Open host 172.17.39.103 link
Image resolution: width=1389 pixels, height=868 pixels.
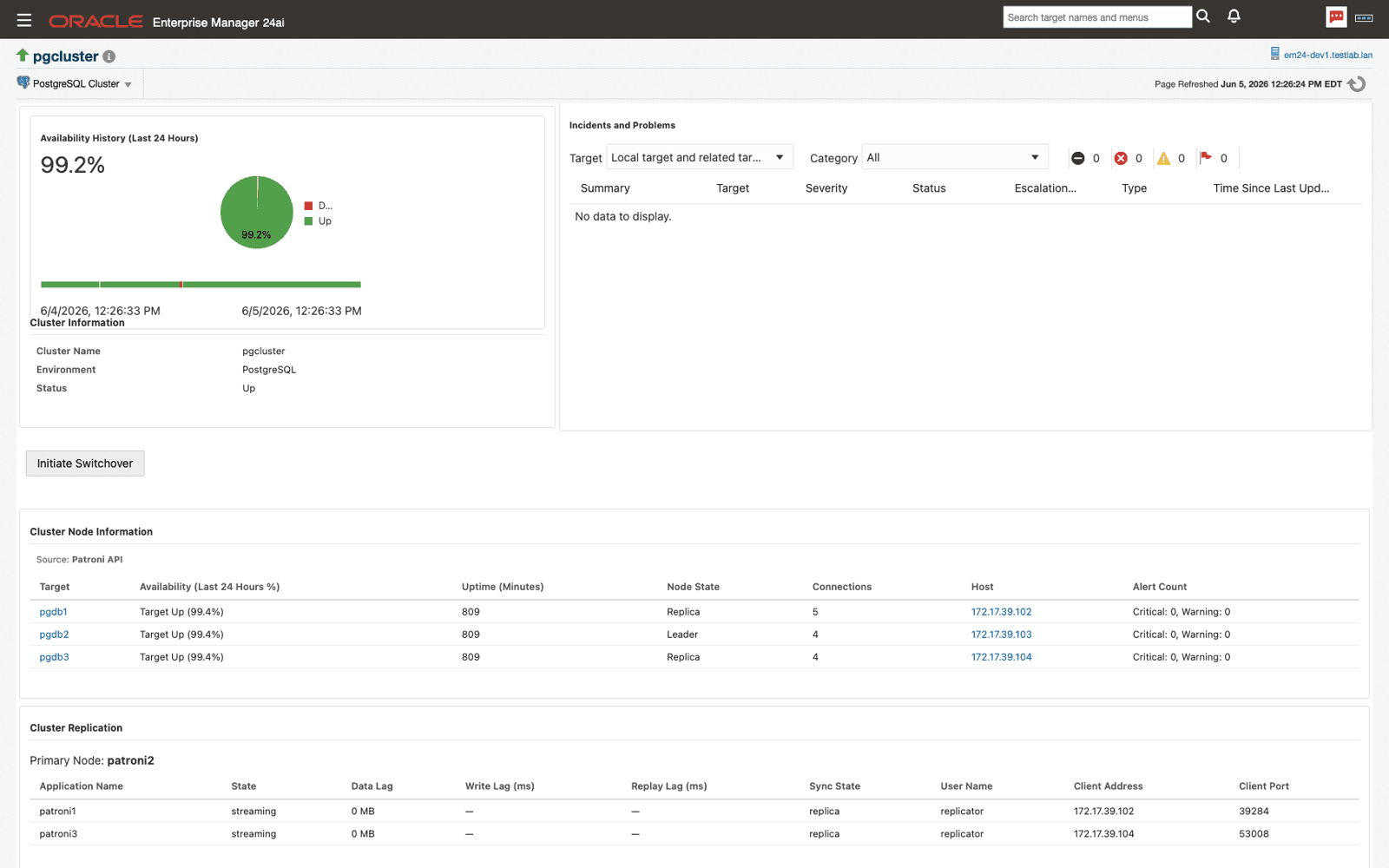click(x=1001, y=635)
